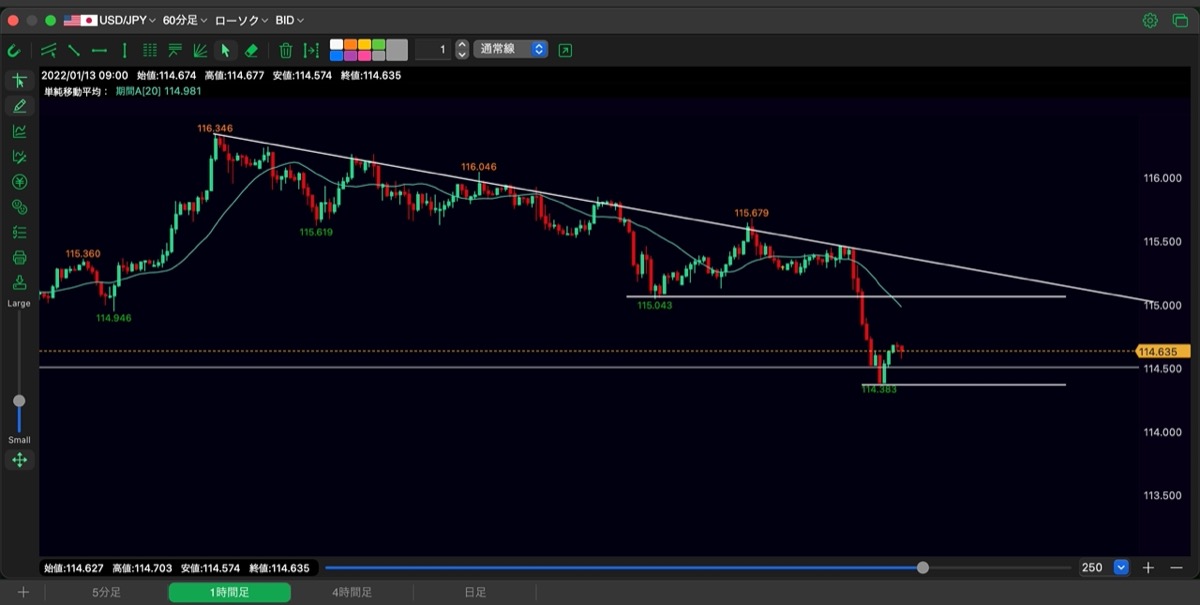Zoom in chart with plus button
Viewport: 1200px width, 605px height.
coord(1149,567)
